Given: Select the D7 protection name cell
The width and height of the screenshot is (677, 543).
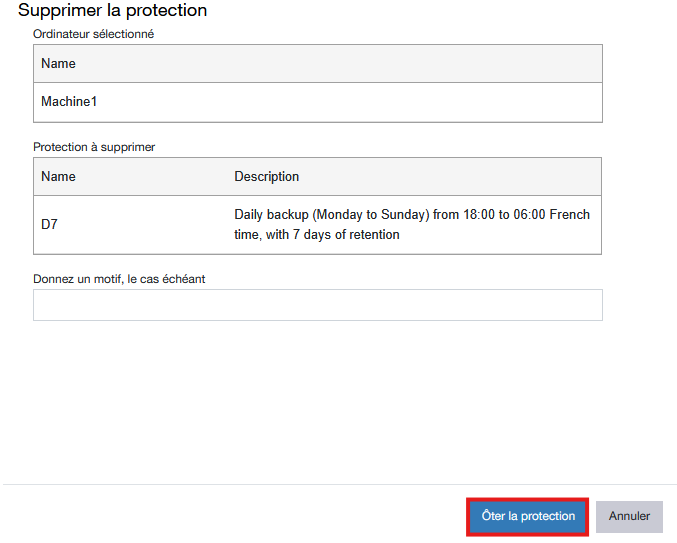Looking at the screenshot, I should [50, 225].
